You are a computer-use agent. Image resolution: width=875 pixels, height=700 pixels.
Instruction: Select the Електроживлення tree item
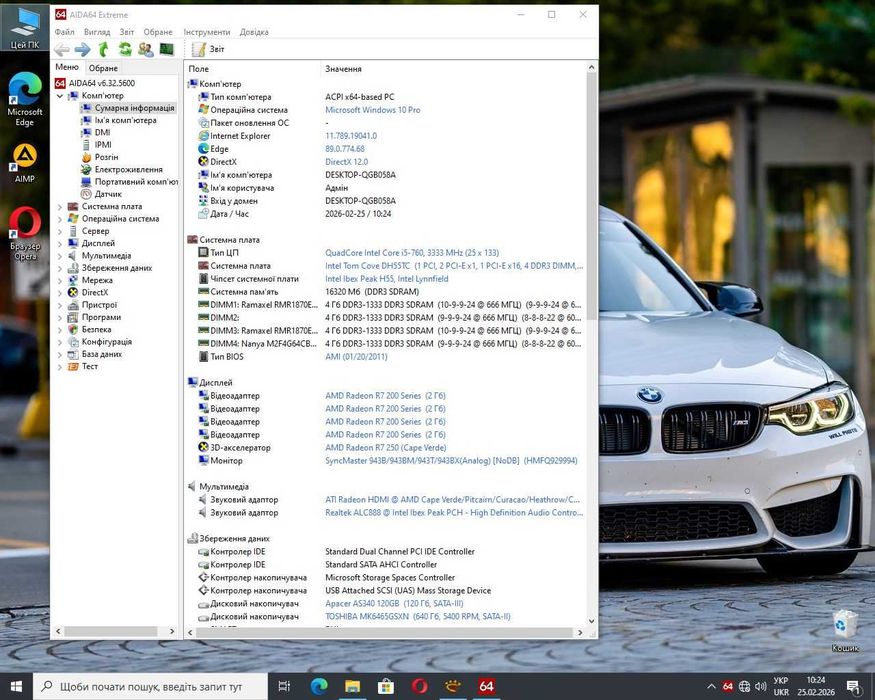[128, 169]
